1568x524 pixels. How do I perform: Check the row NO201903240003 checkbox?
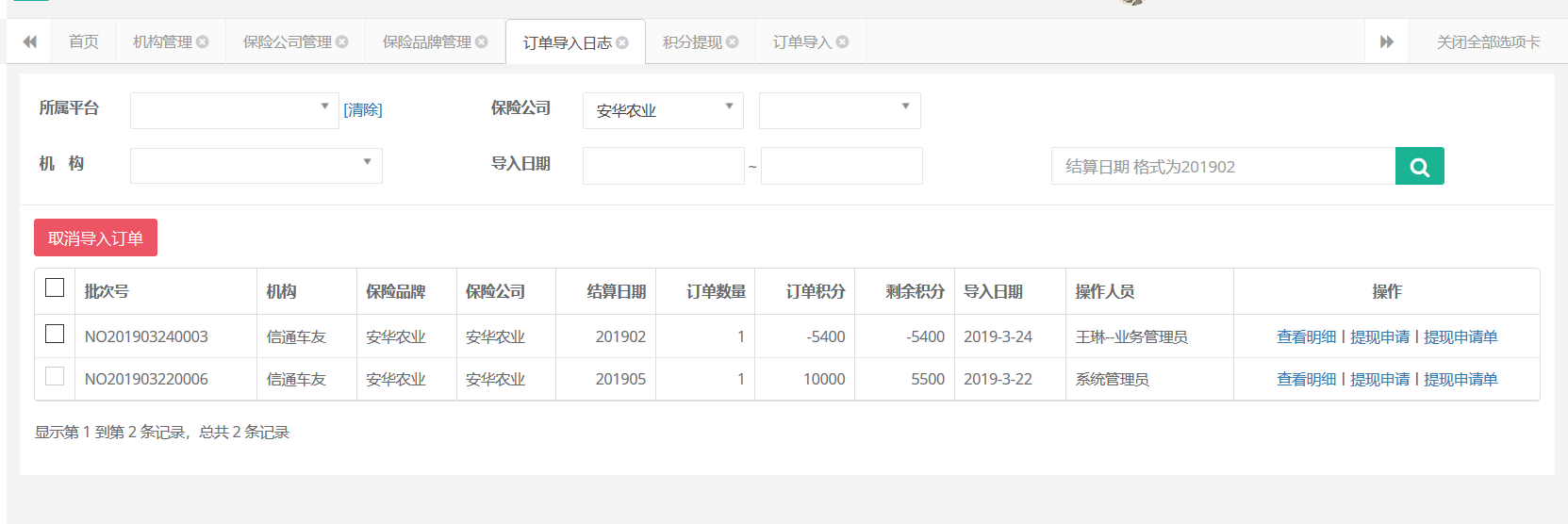coord(55,334)
